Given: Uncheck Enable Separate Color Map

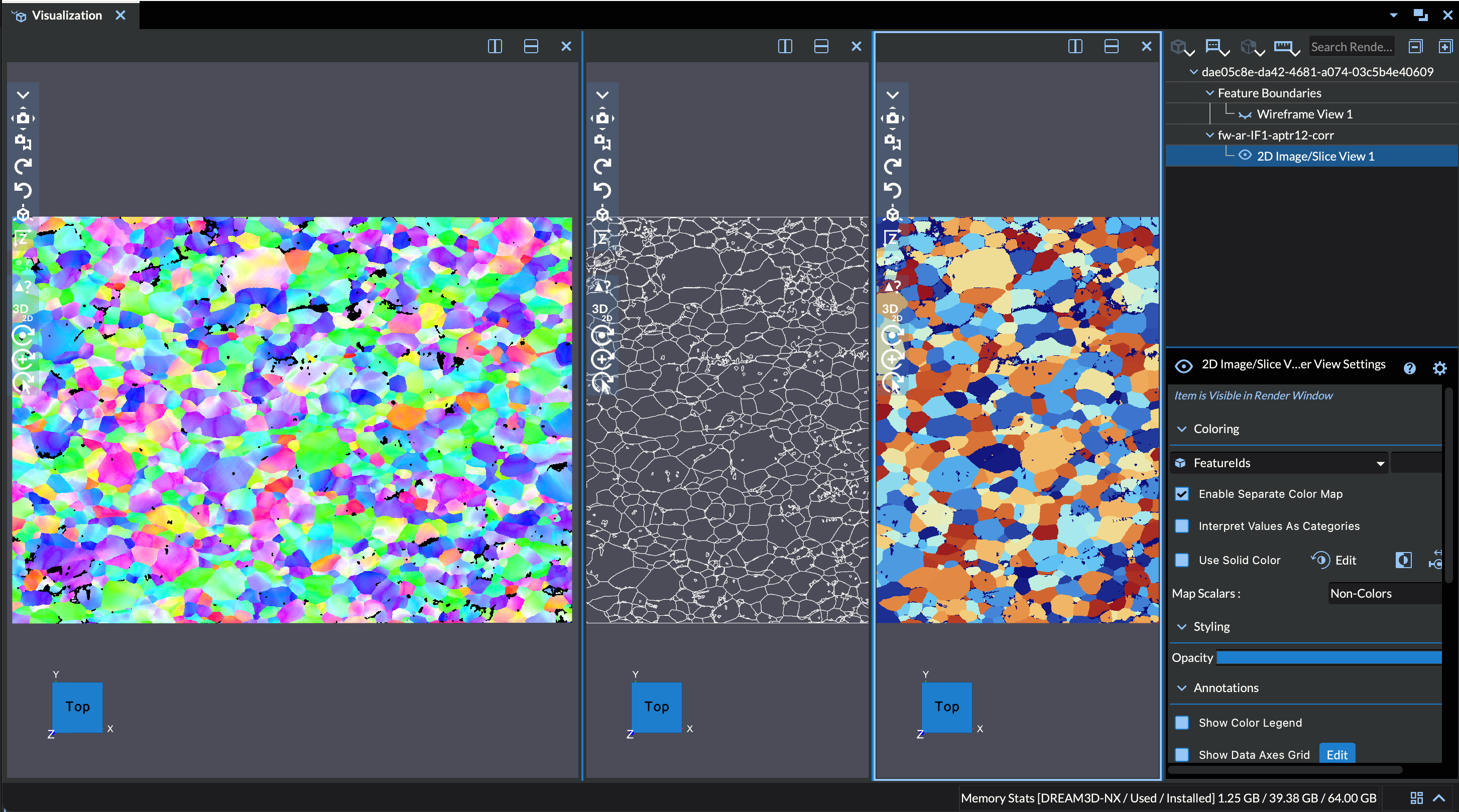Looking at the screenshot, I should [1182, 494].
